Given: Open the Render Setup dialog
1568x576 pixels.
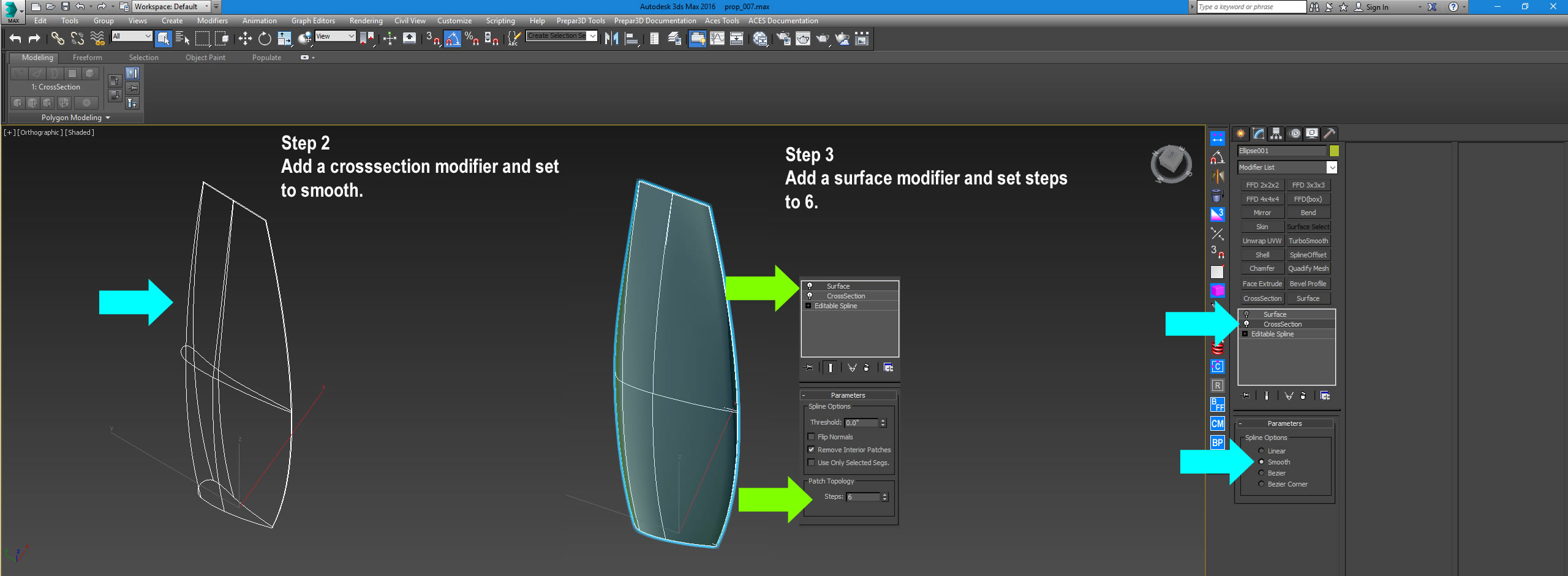Looking at the screenshot, I should pos(784,39).
